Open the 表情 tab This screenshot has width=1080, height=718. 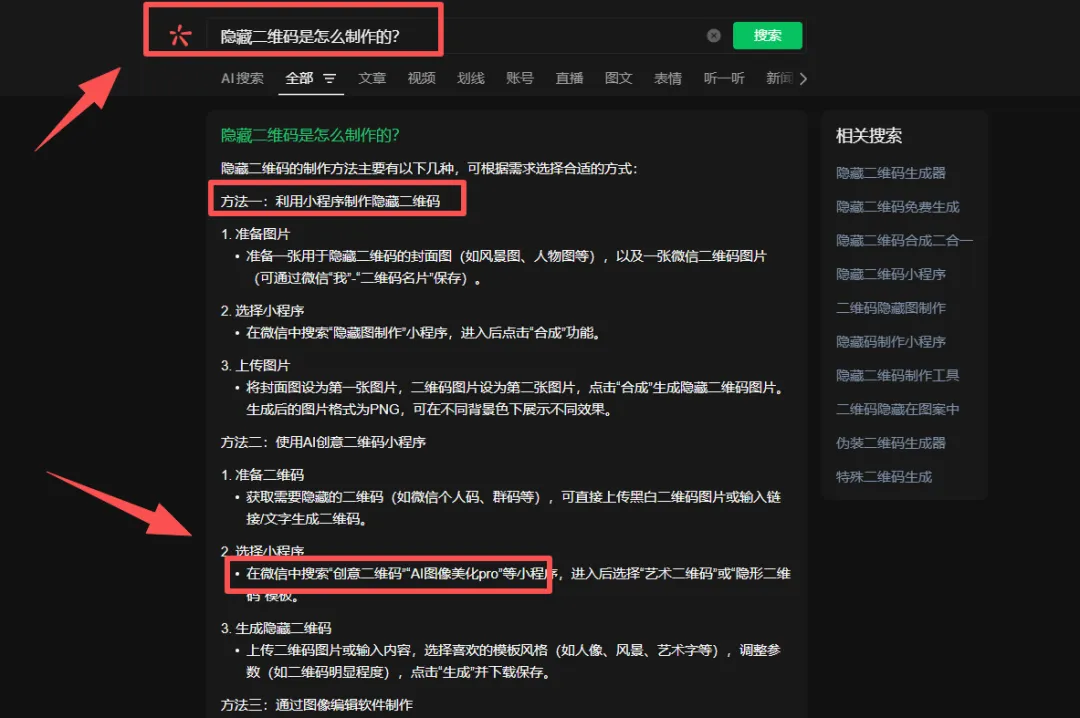pyautogui.click(x=667, y=79)
